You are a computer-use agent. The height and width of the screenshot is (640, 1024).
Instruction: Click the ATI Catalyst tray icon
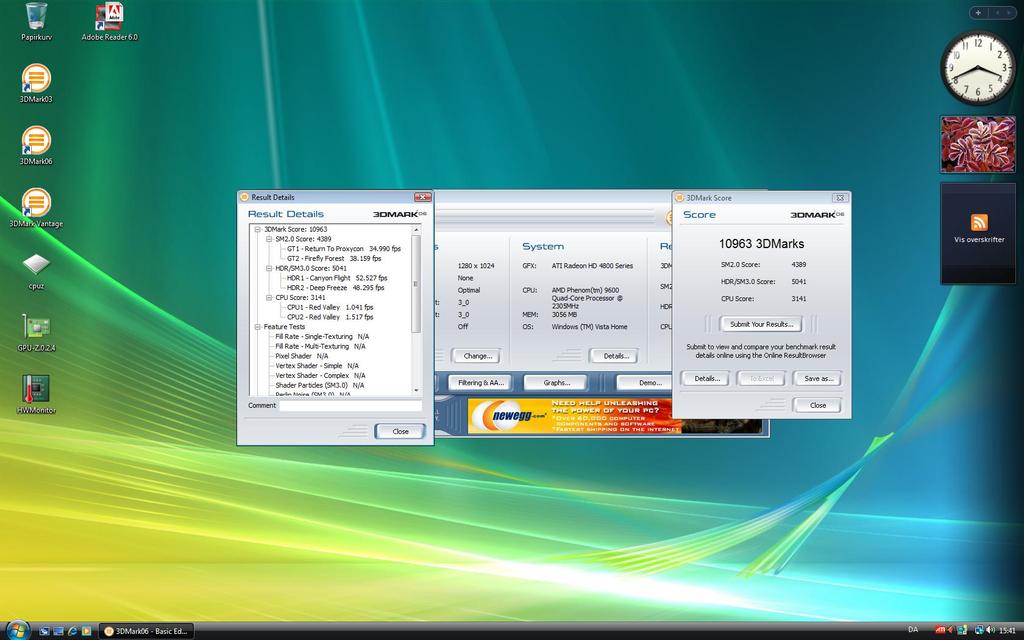coord(940,630)
